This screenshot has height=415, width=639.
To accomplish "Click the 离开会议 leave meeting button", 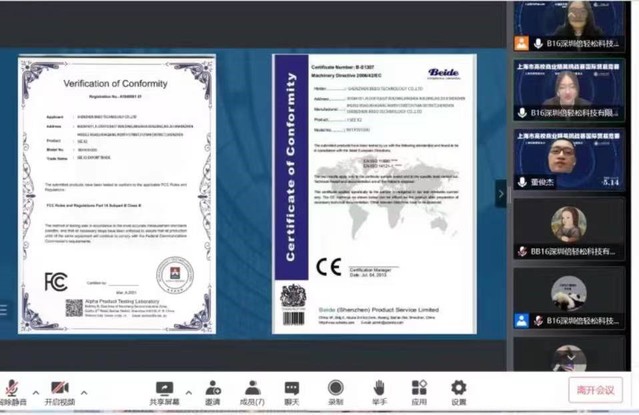I will click(x=595, y=390).
